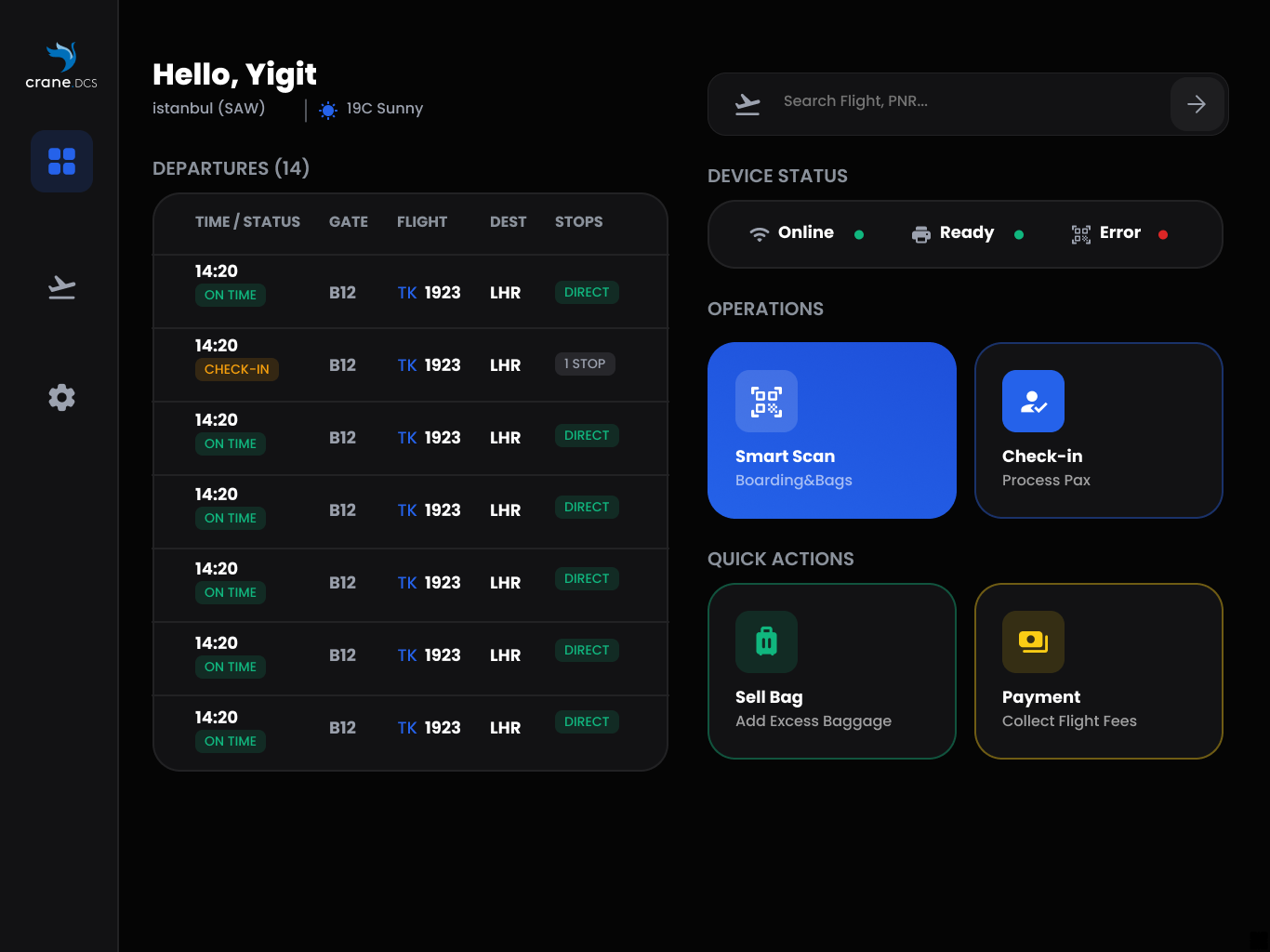This screenshot has height=952, width=1270.
Task: Open Smart Scan QR icon
Action: coord(766,402)
